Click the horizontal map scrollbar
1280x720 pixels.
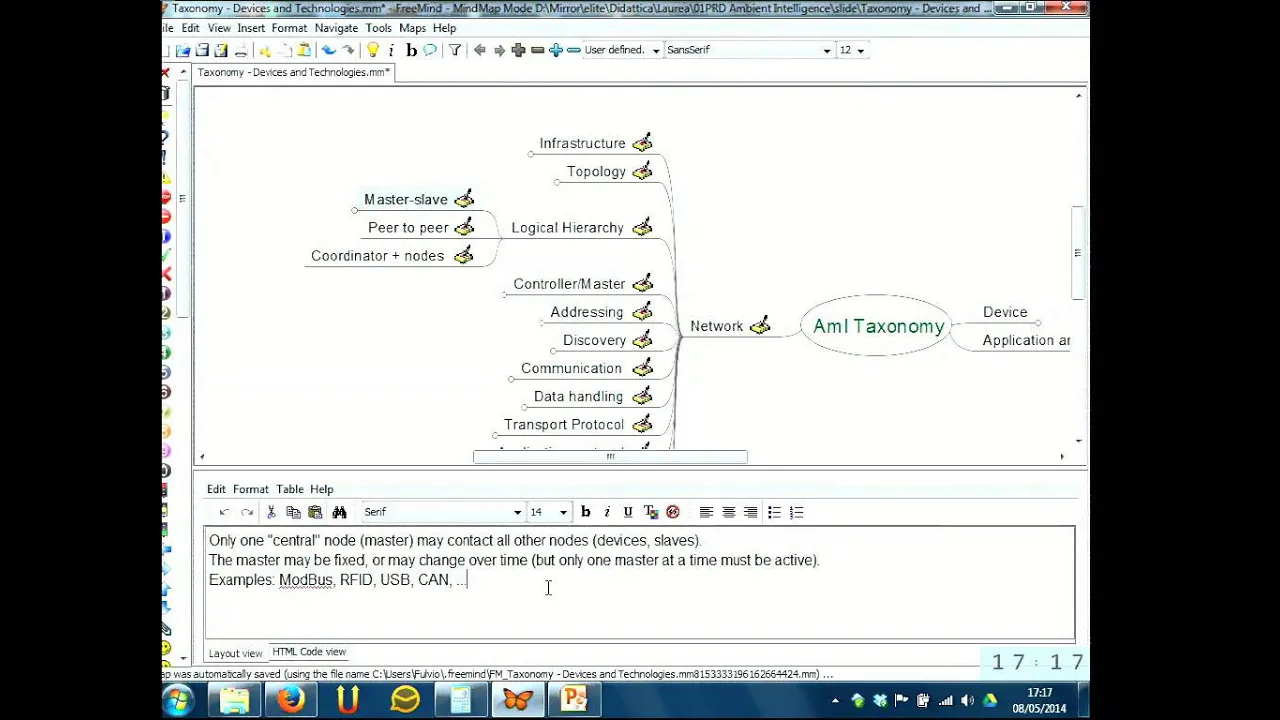(x=610, y=457)
